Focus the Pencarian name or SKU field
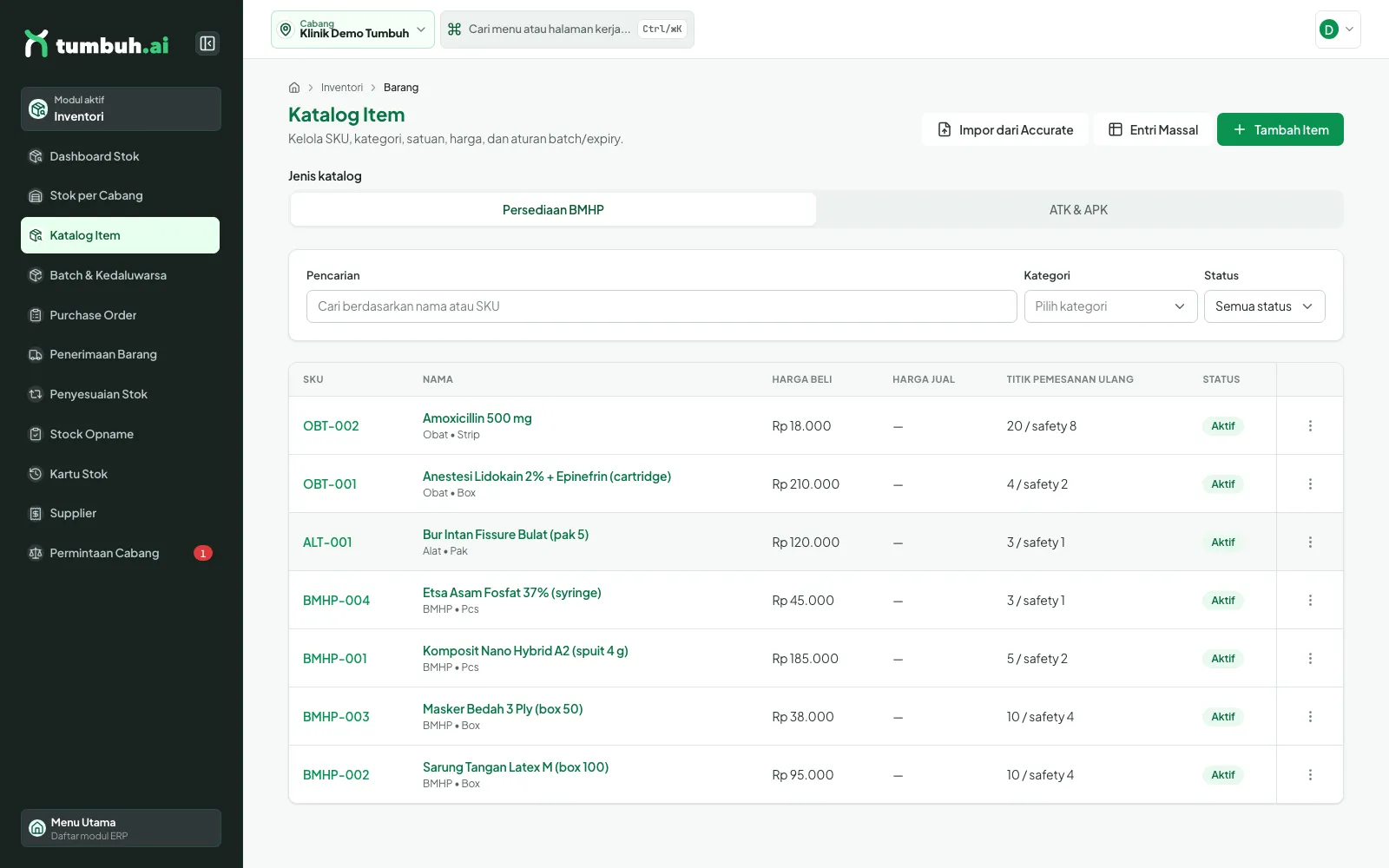This screenshot has width=1389, height=868. [662, 306]
